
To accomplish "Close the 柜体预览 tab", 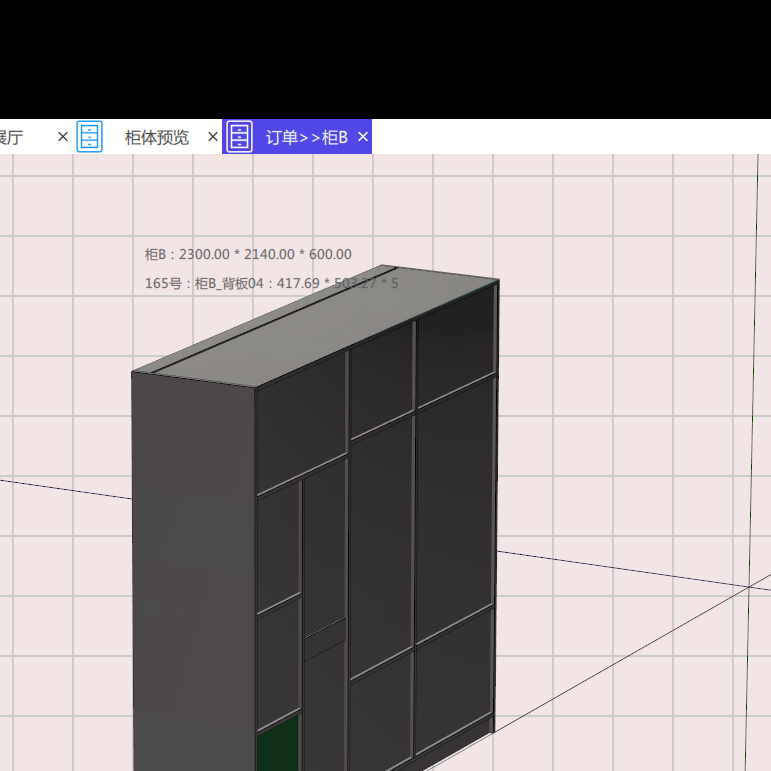I will (212, 137).
